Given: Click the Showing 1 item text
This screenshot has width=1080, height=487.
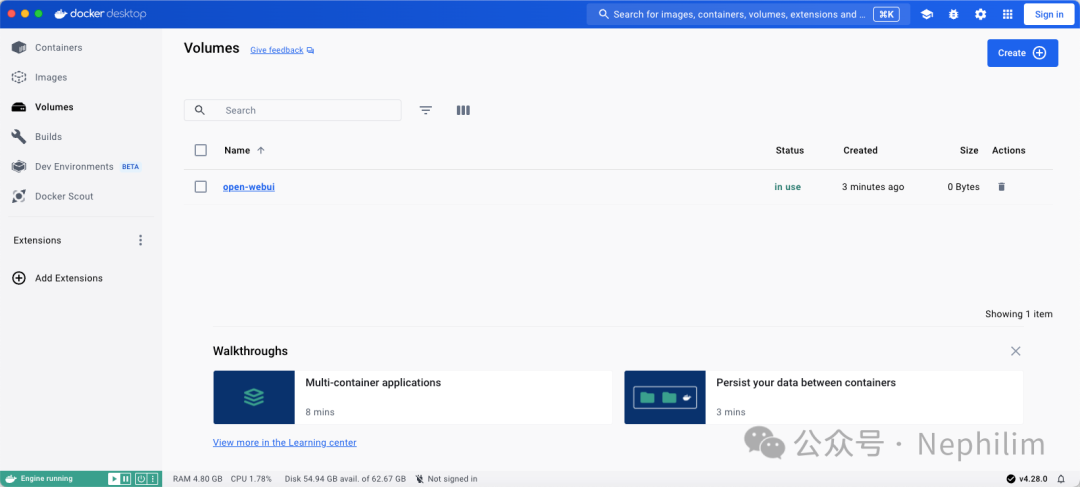Looking at the screenshot, I should (1019, 314).
